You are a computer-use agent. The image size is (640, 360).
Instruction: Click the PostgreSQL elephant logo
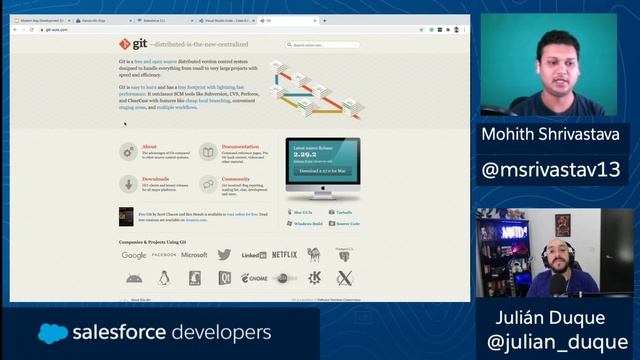coord(344,255)
